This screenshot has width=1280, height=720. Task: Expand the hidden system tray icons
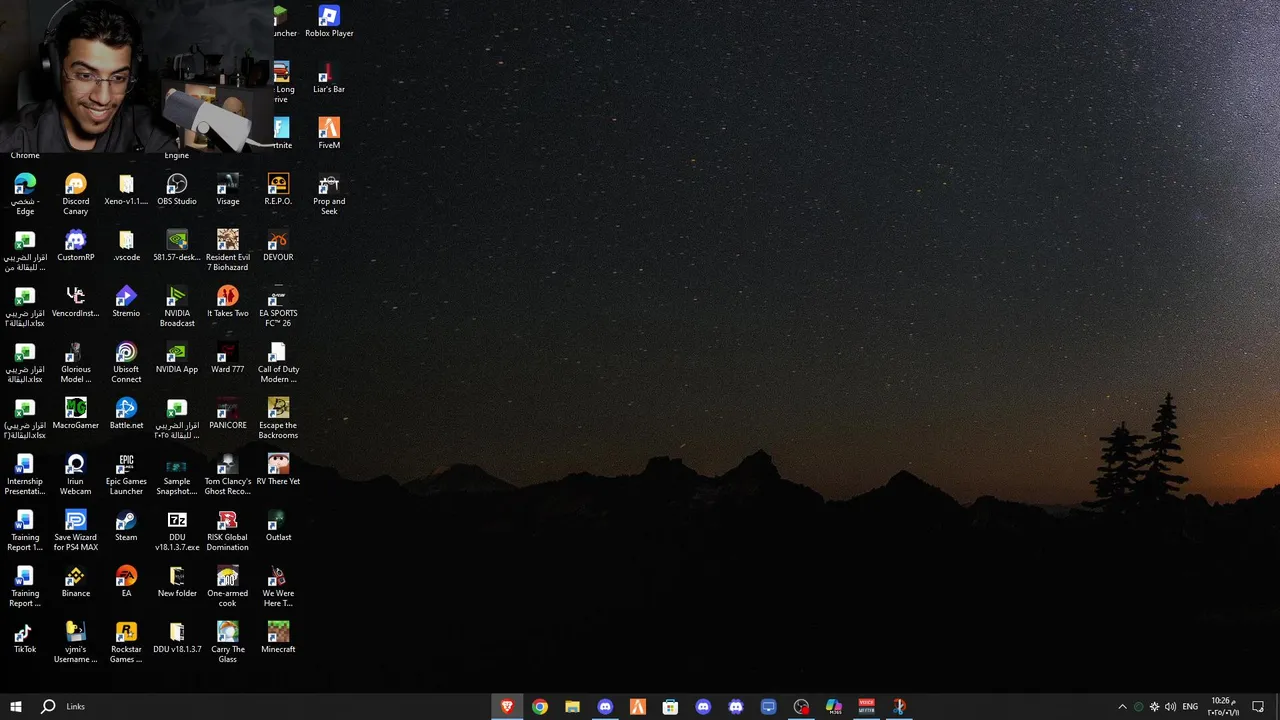pos(1122,706)
